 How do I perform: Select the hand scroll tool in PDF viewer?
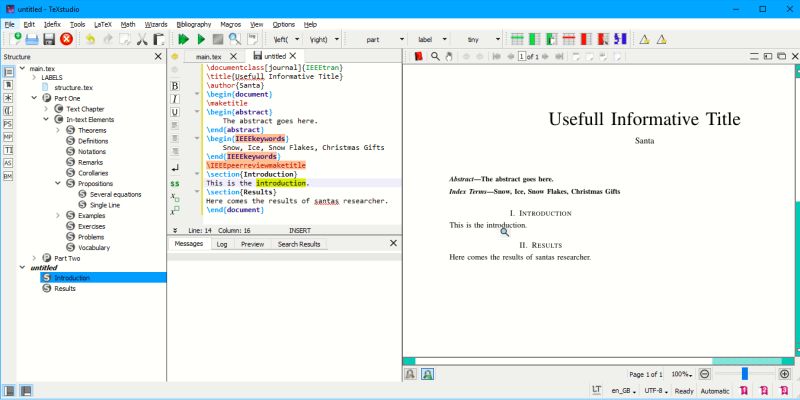(x=449, y=57)
